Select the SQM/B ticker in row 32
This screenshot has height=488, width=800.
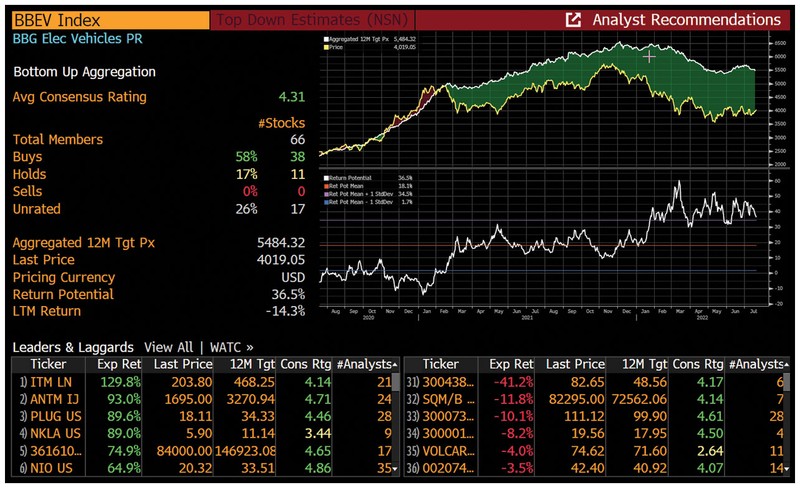pos(448,399)
